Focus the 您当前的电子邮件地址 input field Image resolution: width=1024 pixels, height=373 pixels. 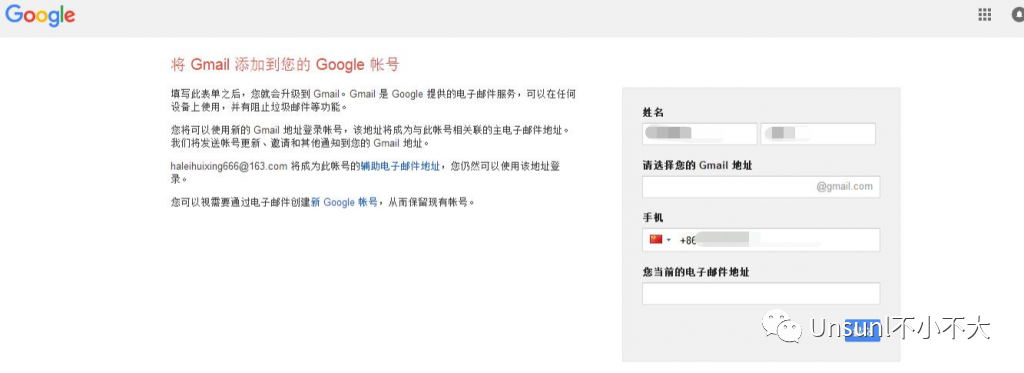tap(761, 293)
